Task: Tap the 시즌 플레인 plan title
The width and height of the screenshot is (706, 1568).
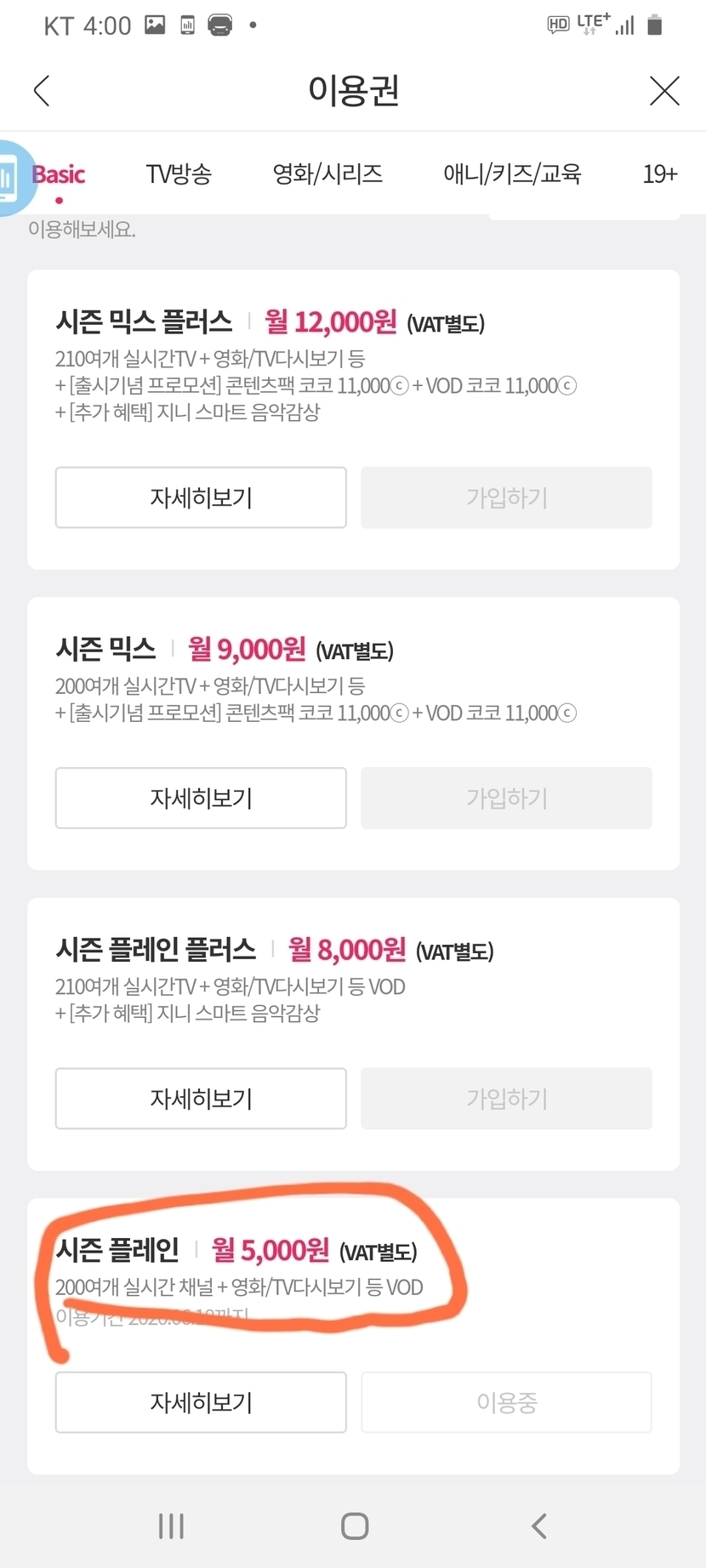Action: [x=117, y=1250]
